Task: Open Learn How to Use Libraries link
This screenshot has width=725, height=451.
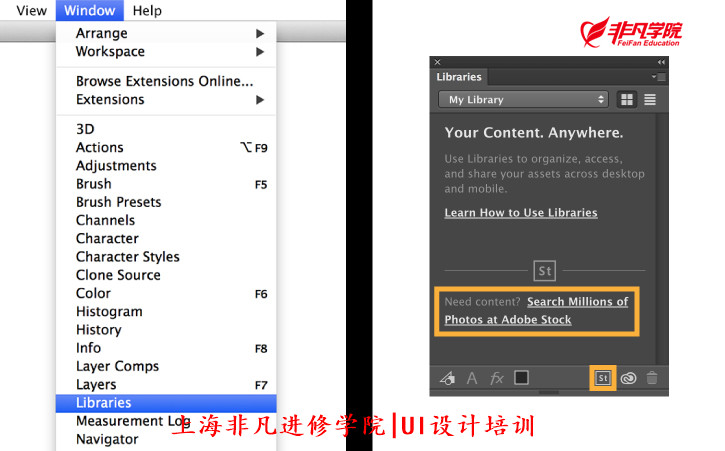Action: 521,213
